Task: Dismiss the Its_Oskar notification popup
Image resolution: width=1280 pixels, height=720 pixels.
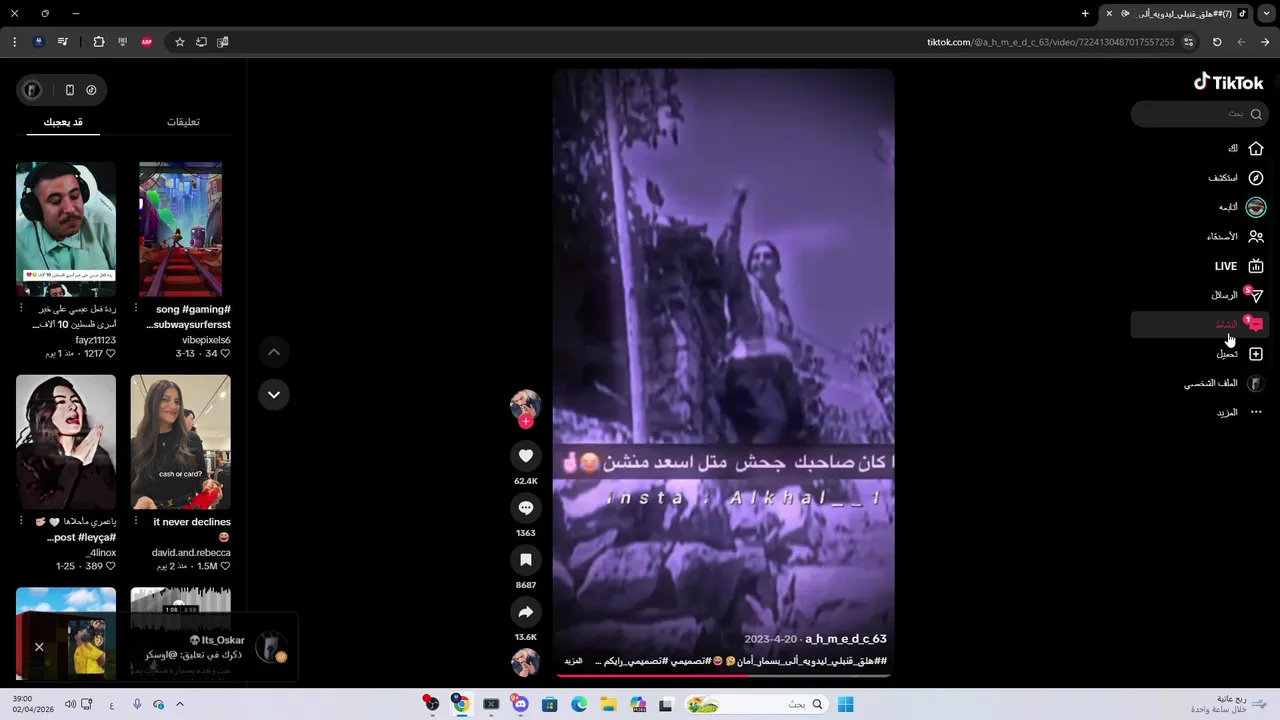Action: point(39,647)
